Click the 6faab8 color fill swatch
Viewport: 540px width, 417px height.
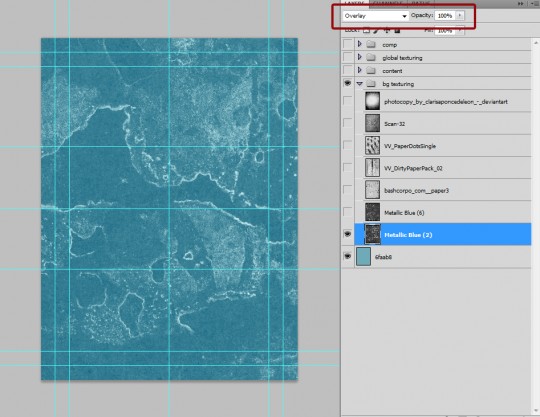tap(363, 257)
